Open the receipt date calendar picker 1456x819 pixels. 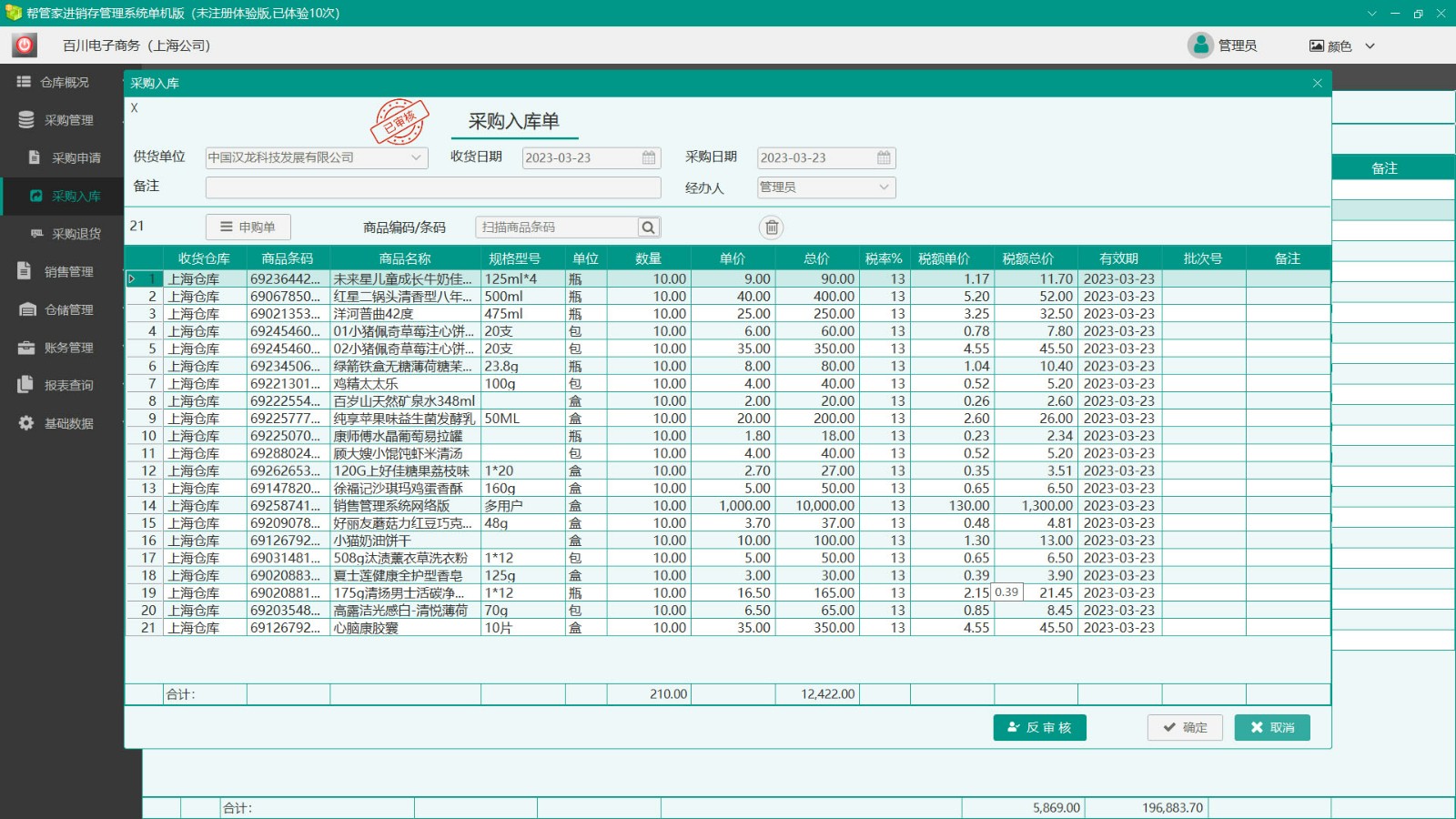coord(649,157)
